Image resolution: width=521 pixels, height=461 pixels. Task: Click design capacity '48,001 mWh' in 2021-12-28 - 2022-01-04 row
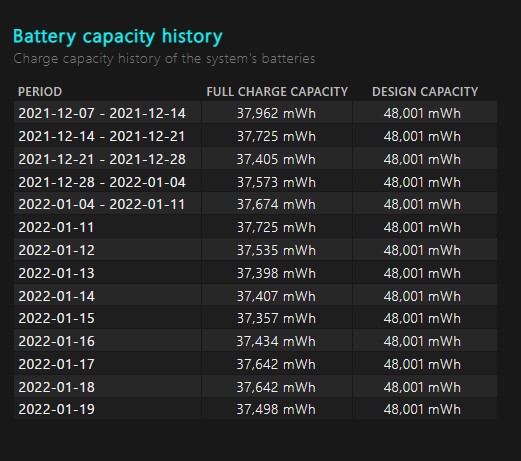point(422,182)
